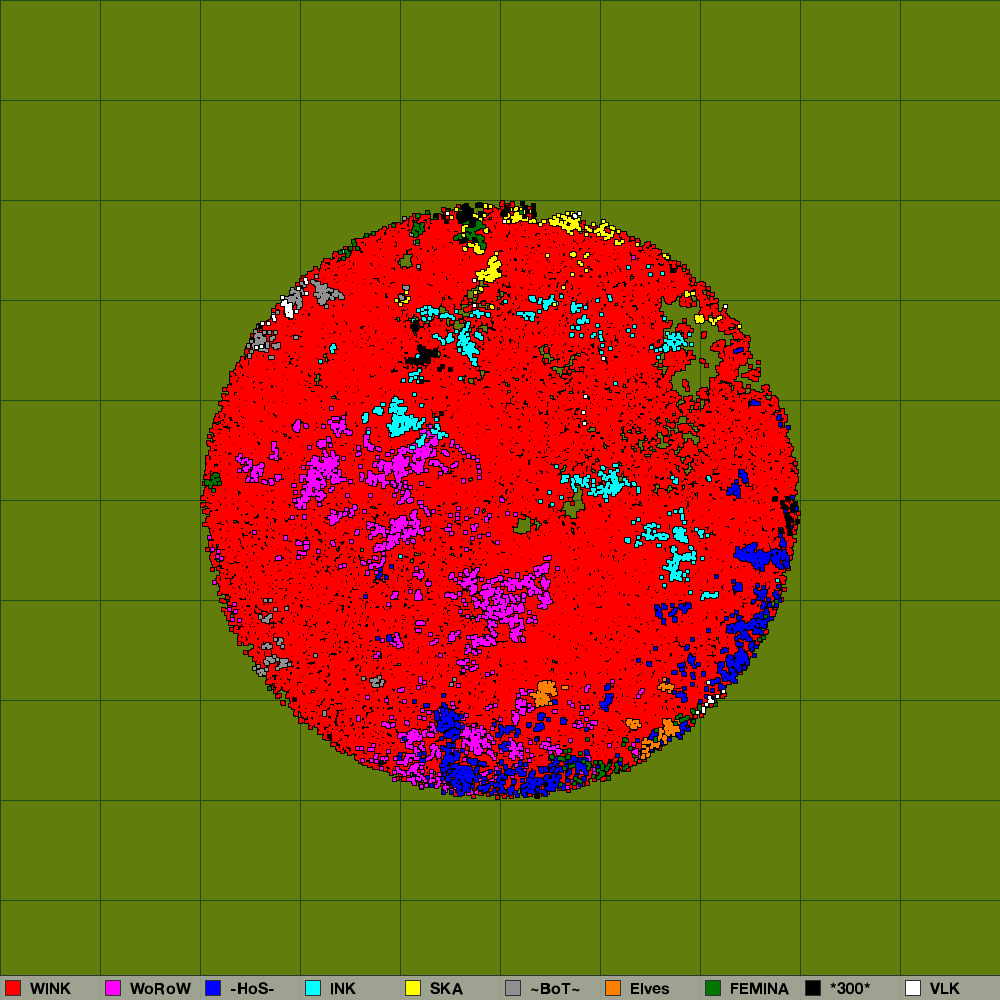This screenshot has height=1000, width=1000.
Task: Click the INK legend label
Action: (x=343, y=988)
